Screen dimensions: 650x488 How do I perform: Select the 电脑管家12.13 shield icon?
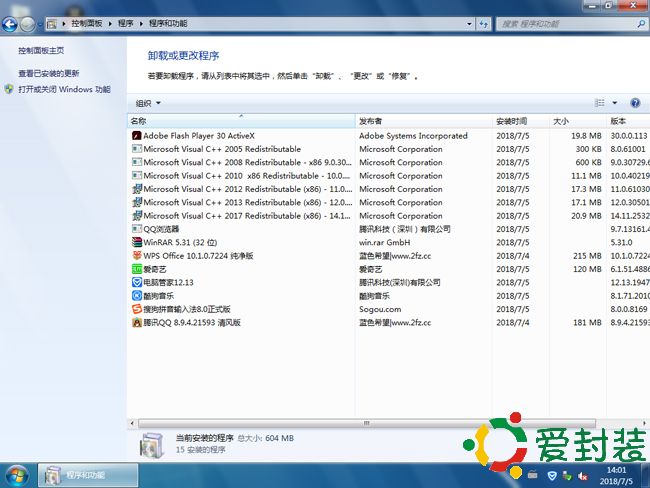coord(136,282)
